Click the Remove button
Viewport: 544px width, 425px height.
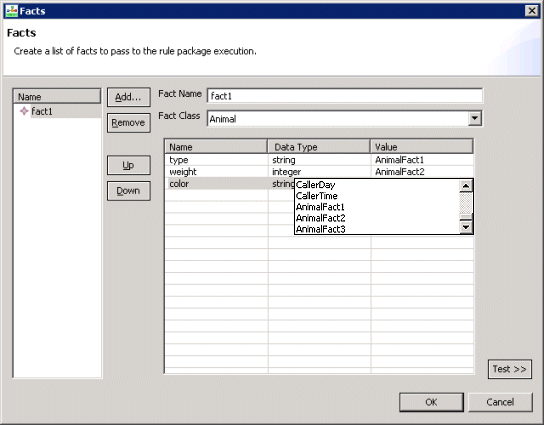click(129, 123)
